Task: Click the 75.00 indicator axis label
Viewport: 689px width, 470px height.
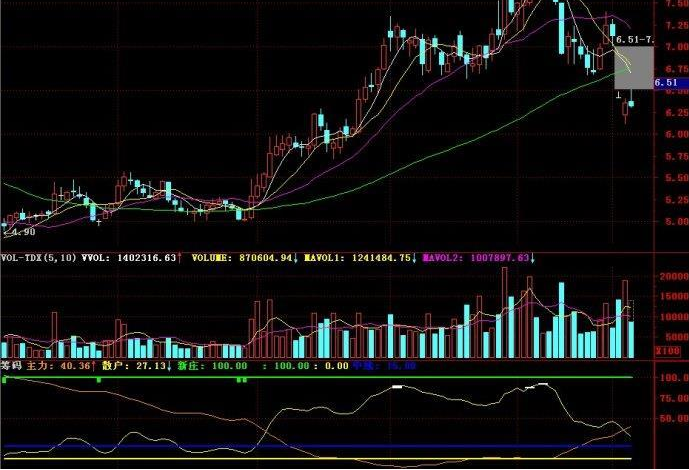Action: click(674, 398)
